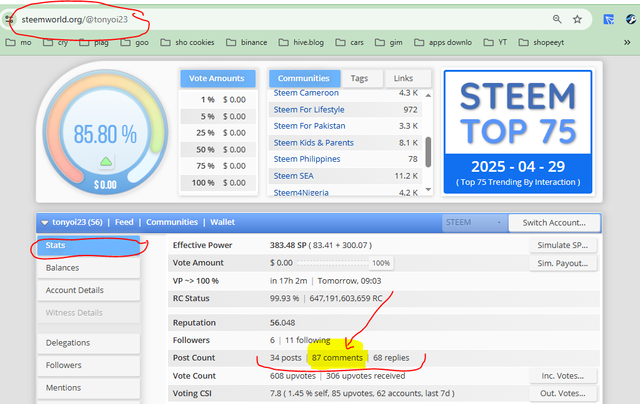Open Steem For Lifestyle community
Image resolution: width=640 pixels, height=404 pixels.
(x=309, y=109)
